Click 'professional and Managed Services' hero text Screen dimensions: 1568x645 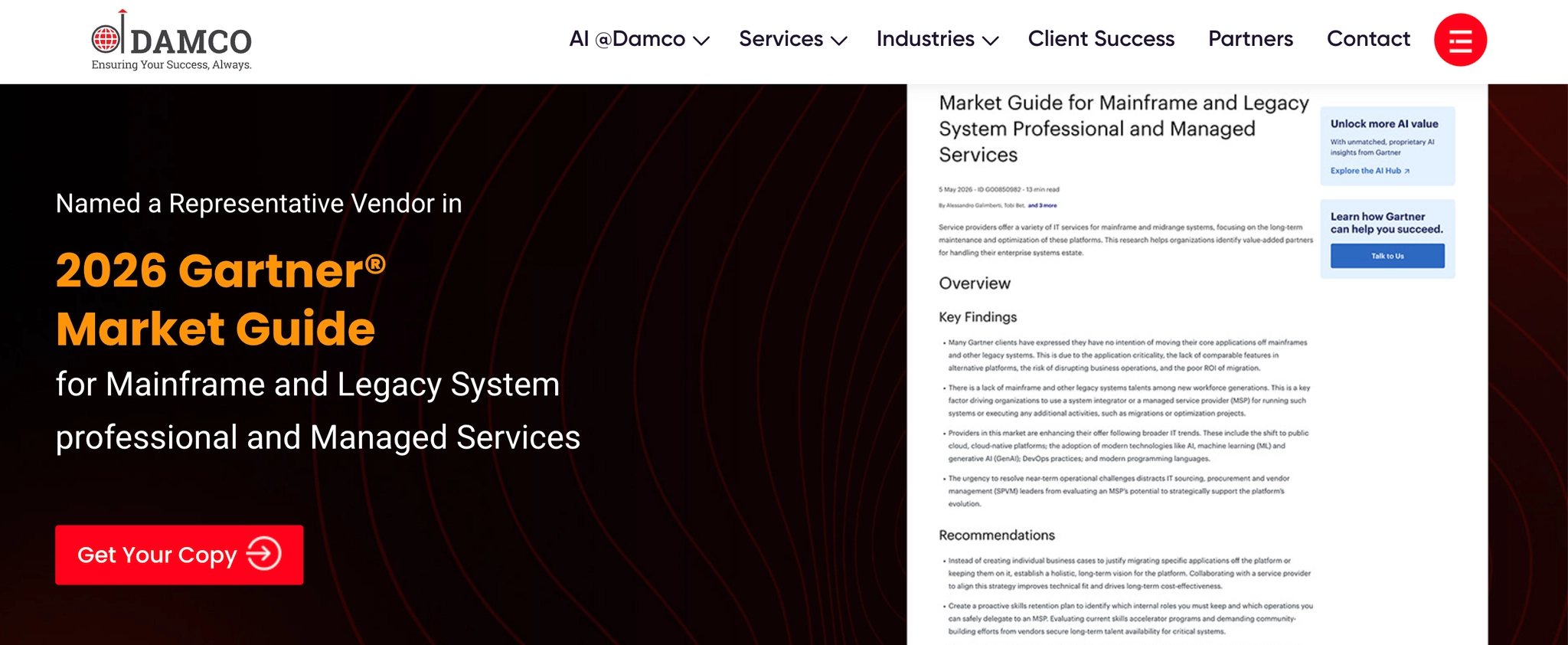318,437
